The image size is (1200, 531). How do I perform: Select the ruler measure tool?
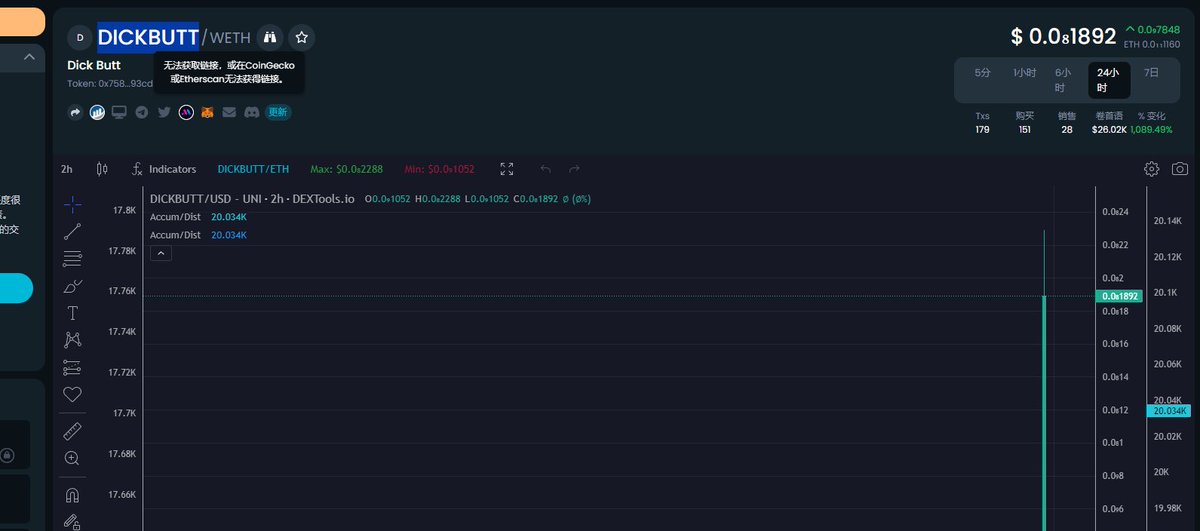pos(72,431)
